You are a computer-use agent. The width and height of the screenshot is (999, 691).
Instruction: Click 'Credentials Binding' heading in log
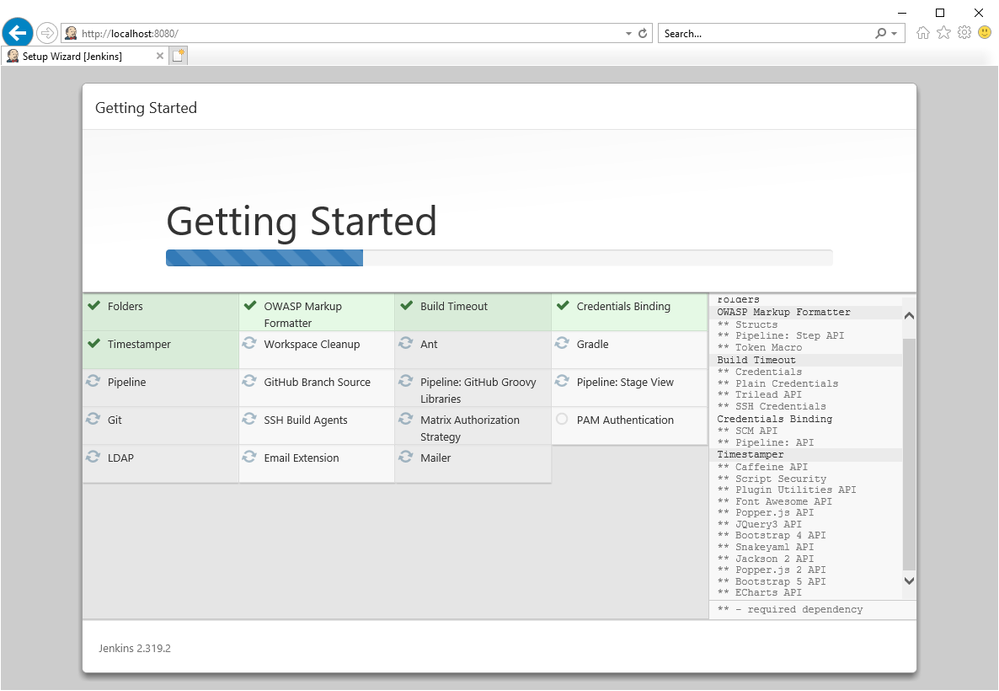(774, 419)
